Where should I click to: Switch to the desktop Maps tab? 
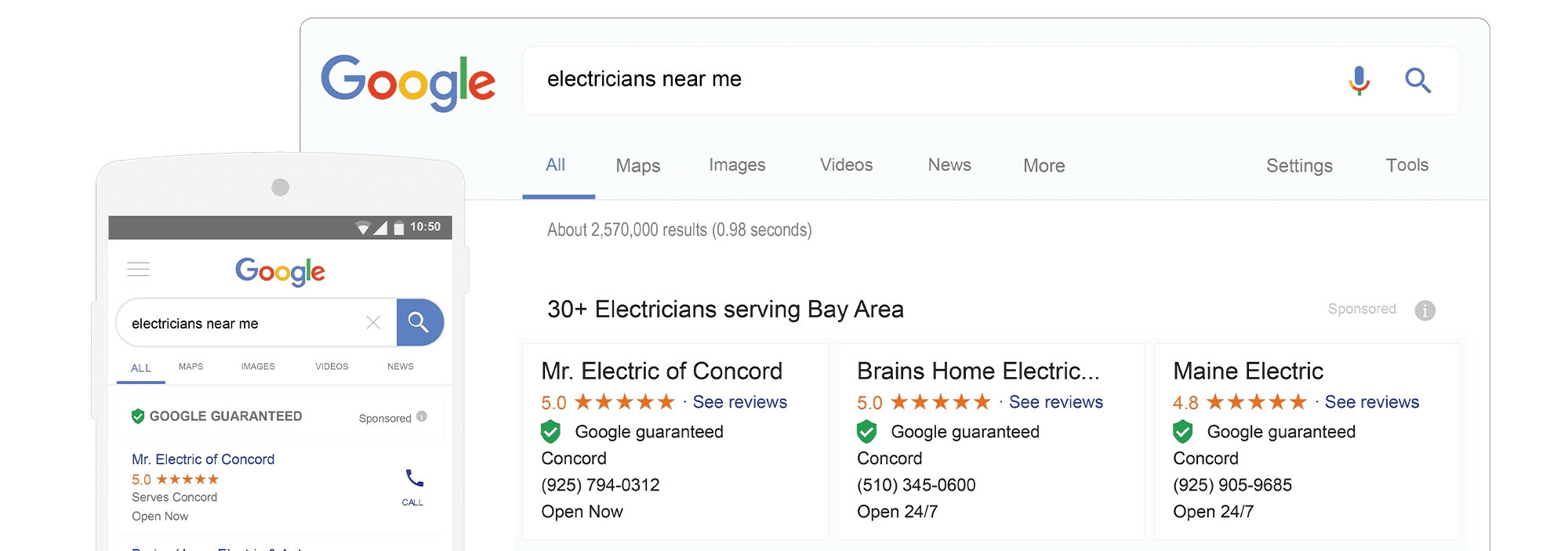pyautogui.click(x=637, y=165)
